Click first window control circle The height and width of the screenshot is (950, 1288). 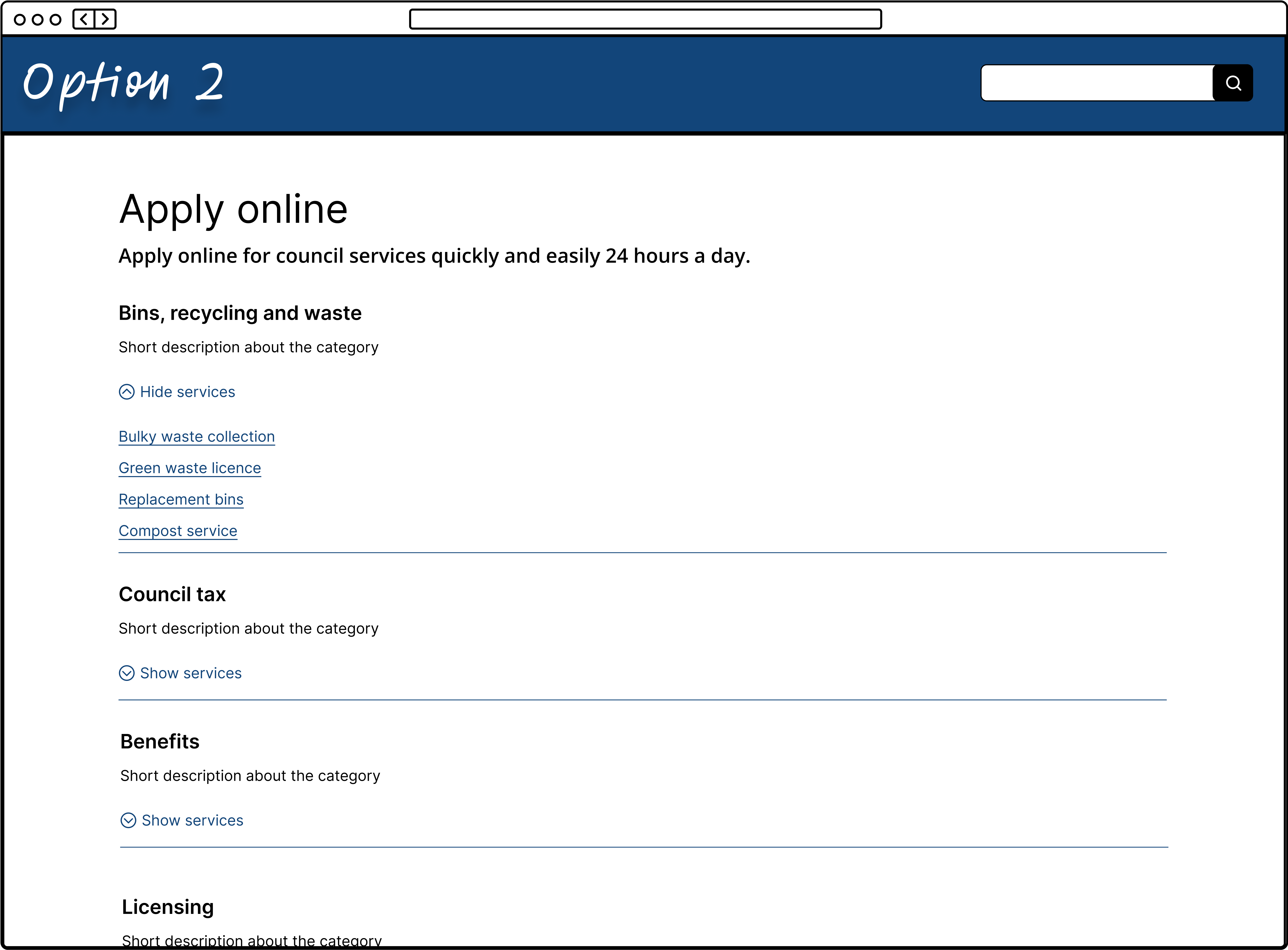20,20
